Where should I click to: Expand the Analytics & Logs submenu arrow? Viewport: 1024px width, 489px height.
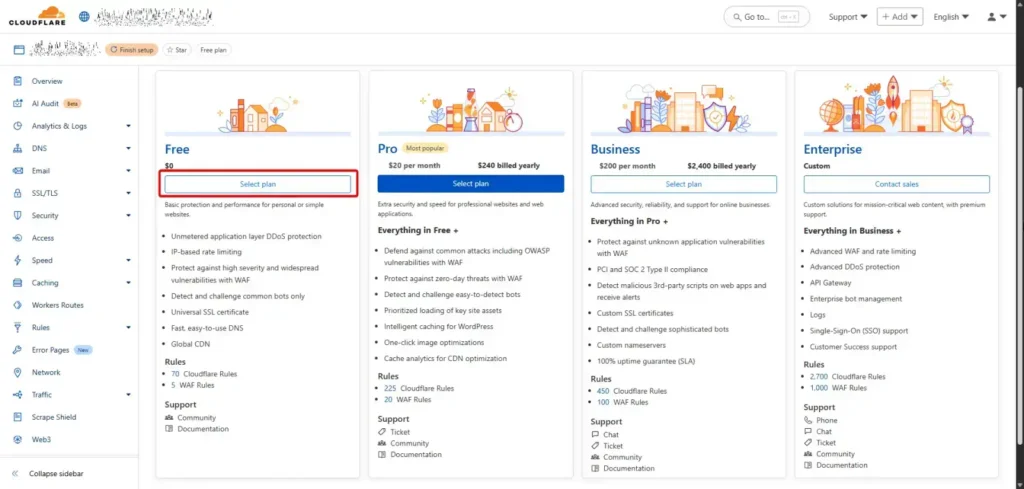click(129, 126)
